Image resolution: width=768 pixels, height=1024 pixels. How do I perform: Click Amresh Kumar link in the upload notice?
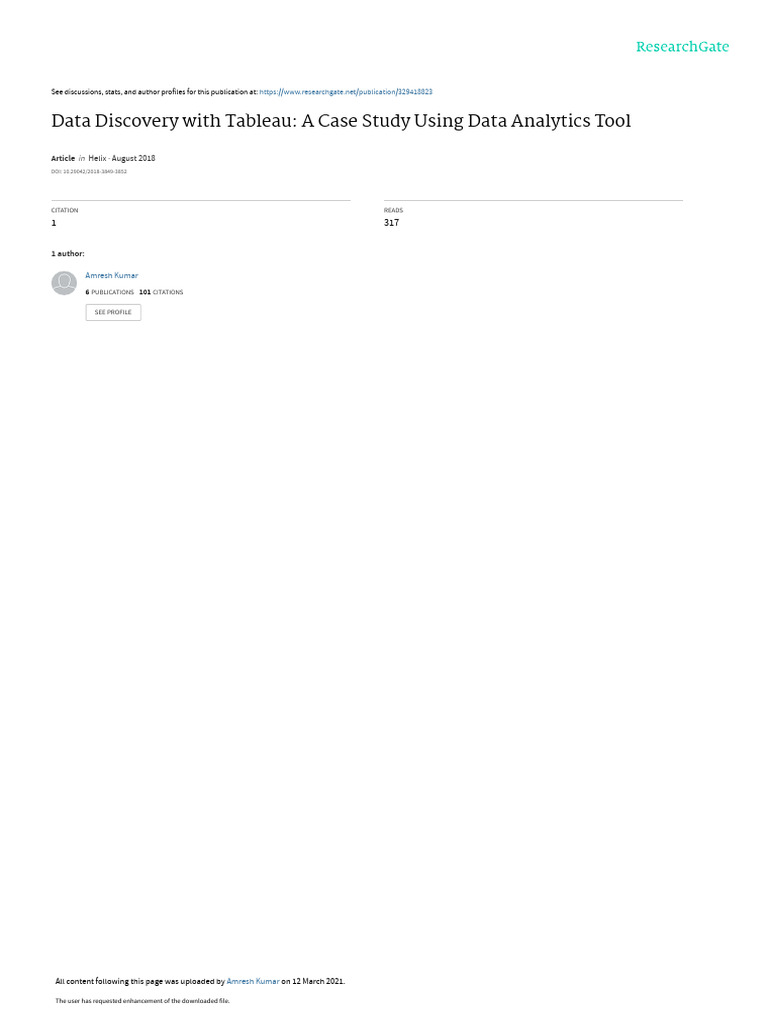click(x=253, y=981)
